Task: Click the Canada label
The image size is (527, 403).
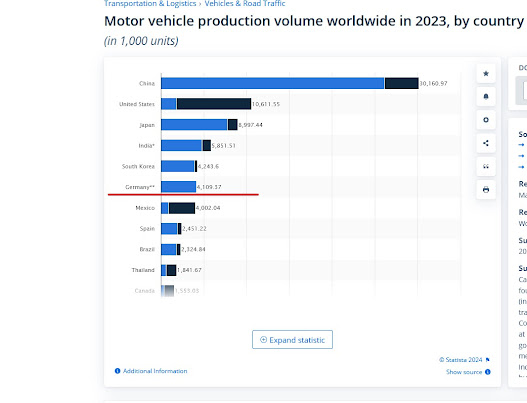Action: pos(145,291)
